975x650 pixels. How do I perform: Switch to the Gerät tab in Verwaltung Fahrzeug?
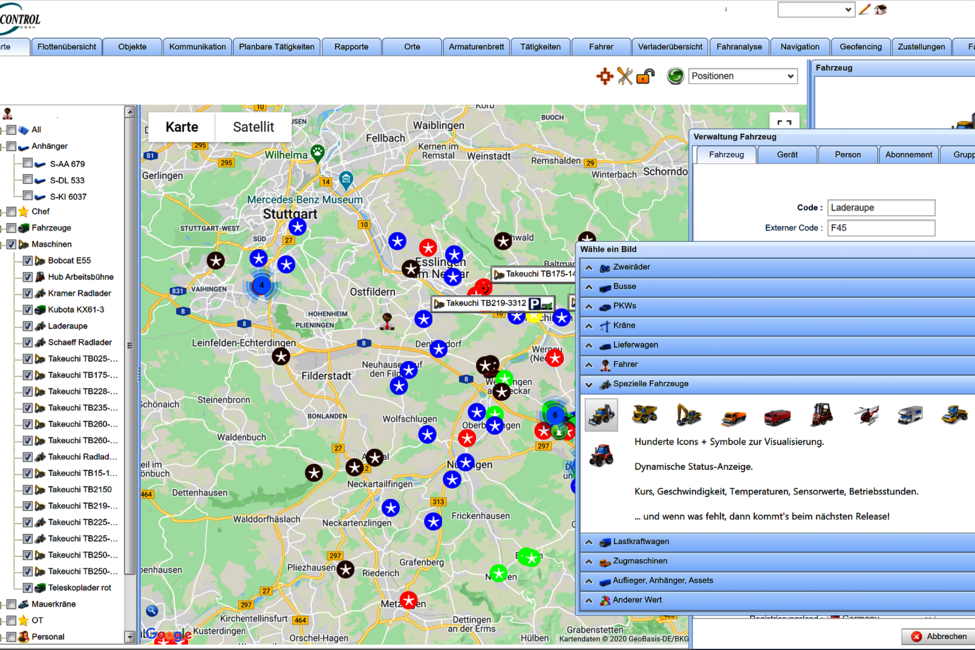click(x=787, y=155)
